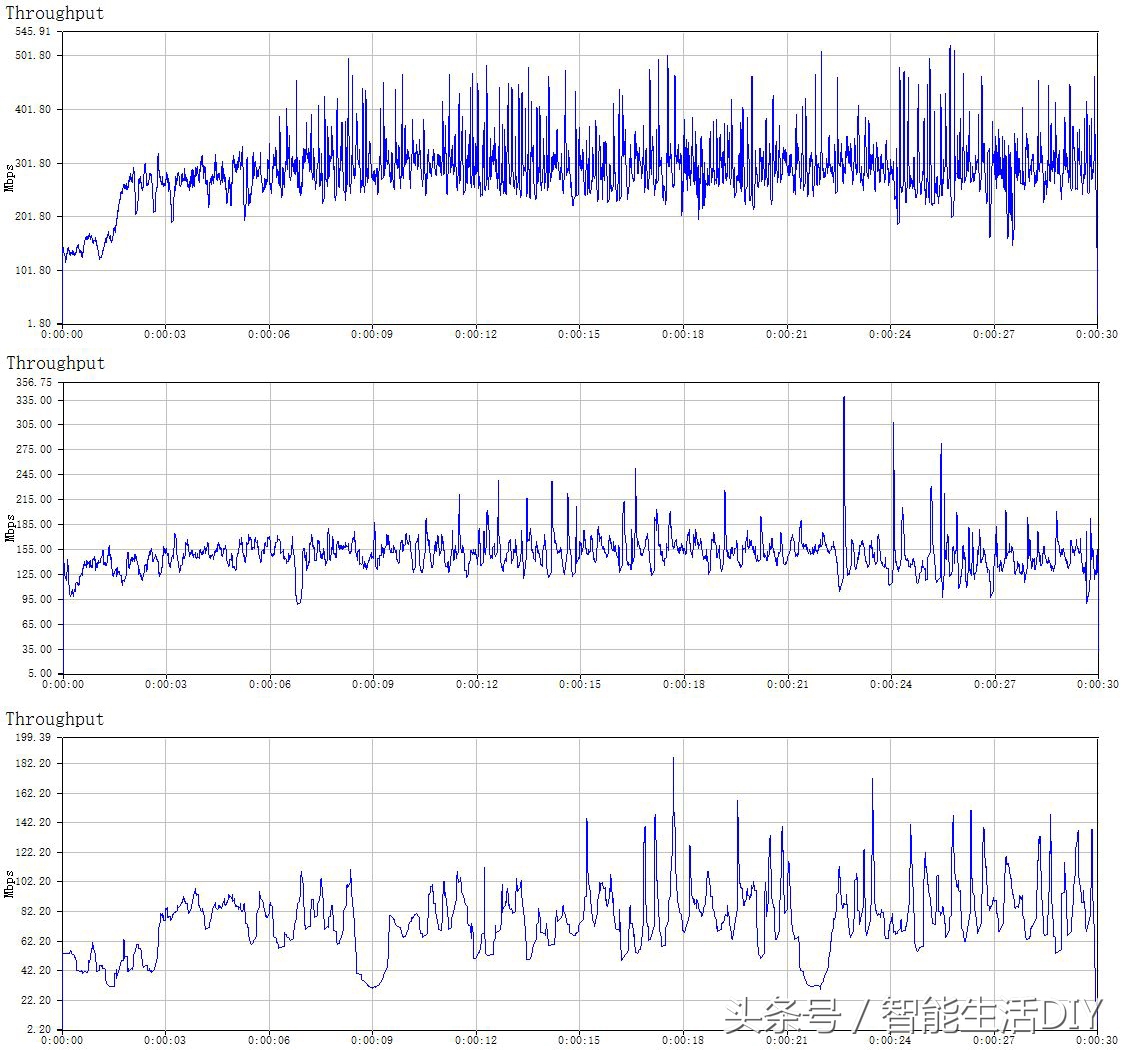Click 0:00:24 time label under the second chart
This screenshot has width=1128, height=1050.
click(x=891, y=685)
